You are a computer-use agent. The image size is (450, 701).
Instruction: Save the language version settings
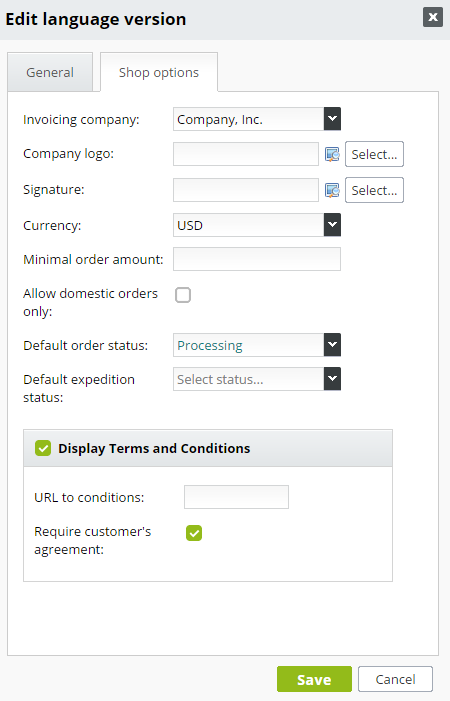(x=314, y=679)
